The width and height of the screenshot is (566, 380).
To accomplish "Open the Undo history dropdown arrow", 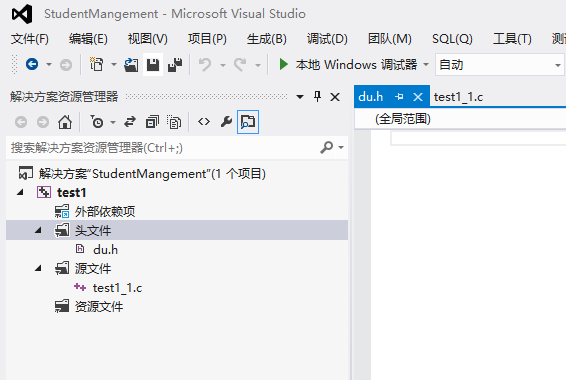I will tap(223, 65).
